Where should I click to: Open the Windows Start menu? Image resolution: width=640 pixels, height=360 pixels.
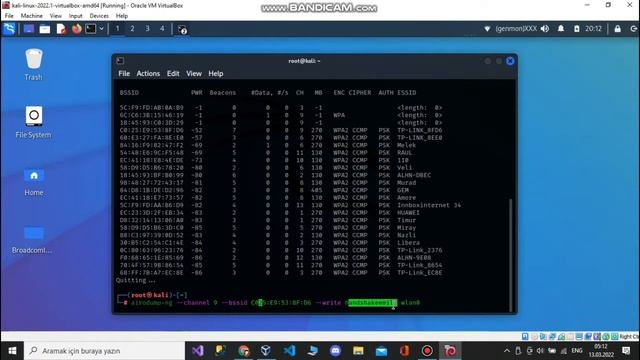(12, 351)
